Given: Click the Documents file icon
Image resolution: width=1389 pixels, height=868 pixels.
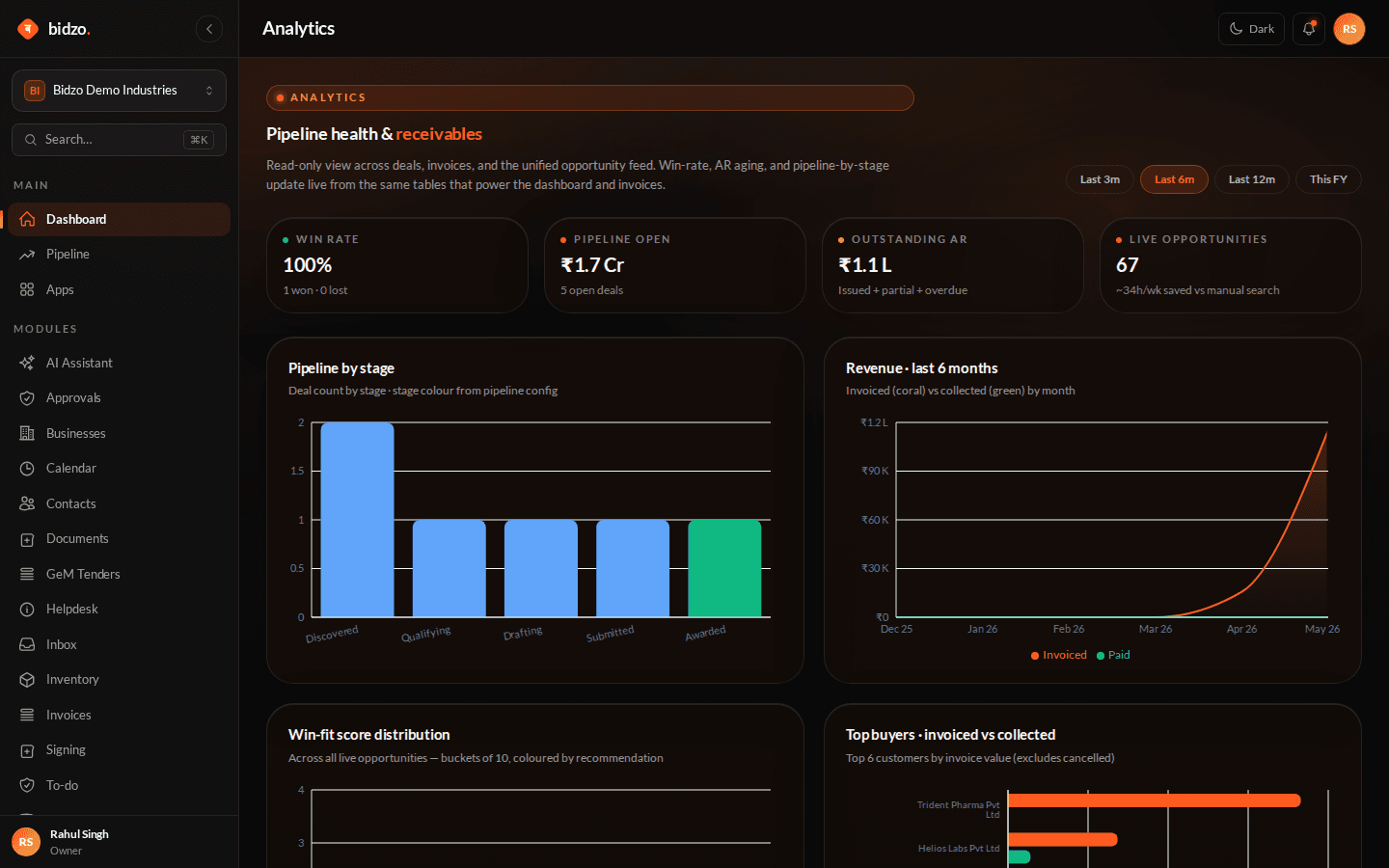Looking at the screenshot, I should point(27,539).
